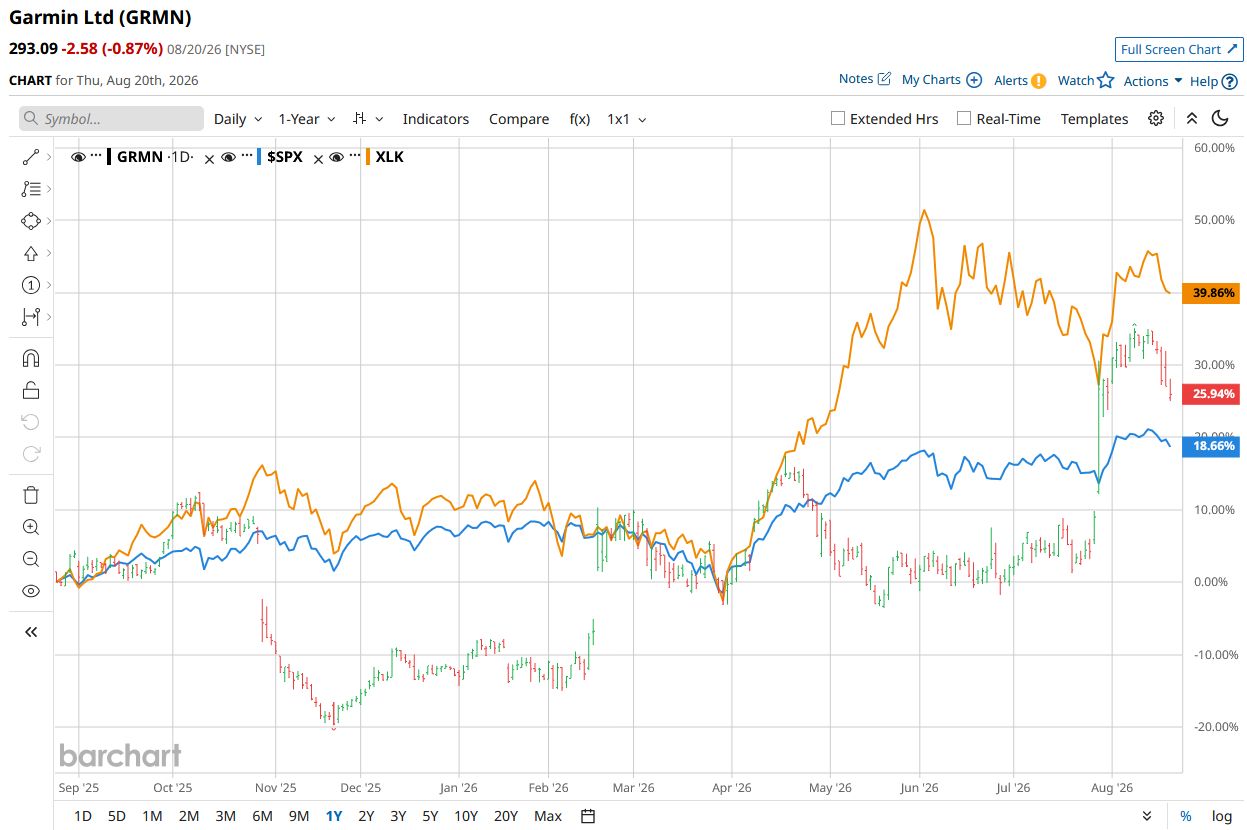Click the Full Screen Chart button
Image resolution: width=1247 pixels, height=830 pixels.
click(1179, 49)
